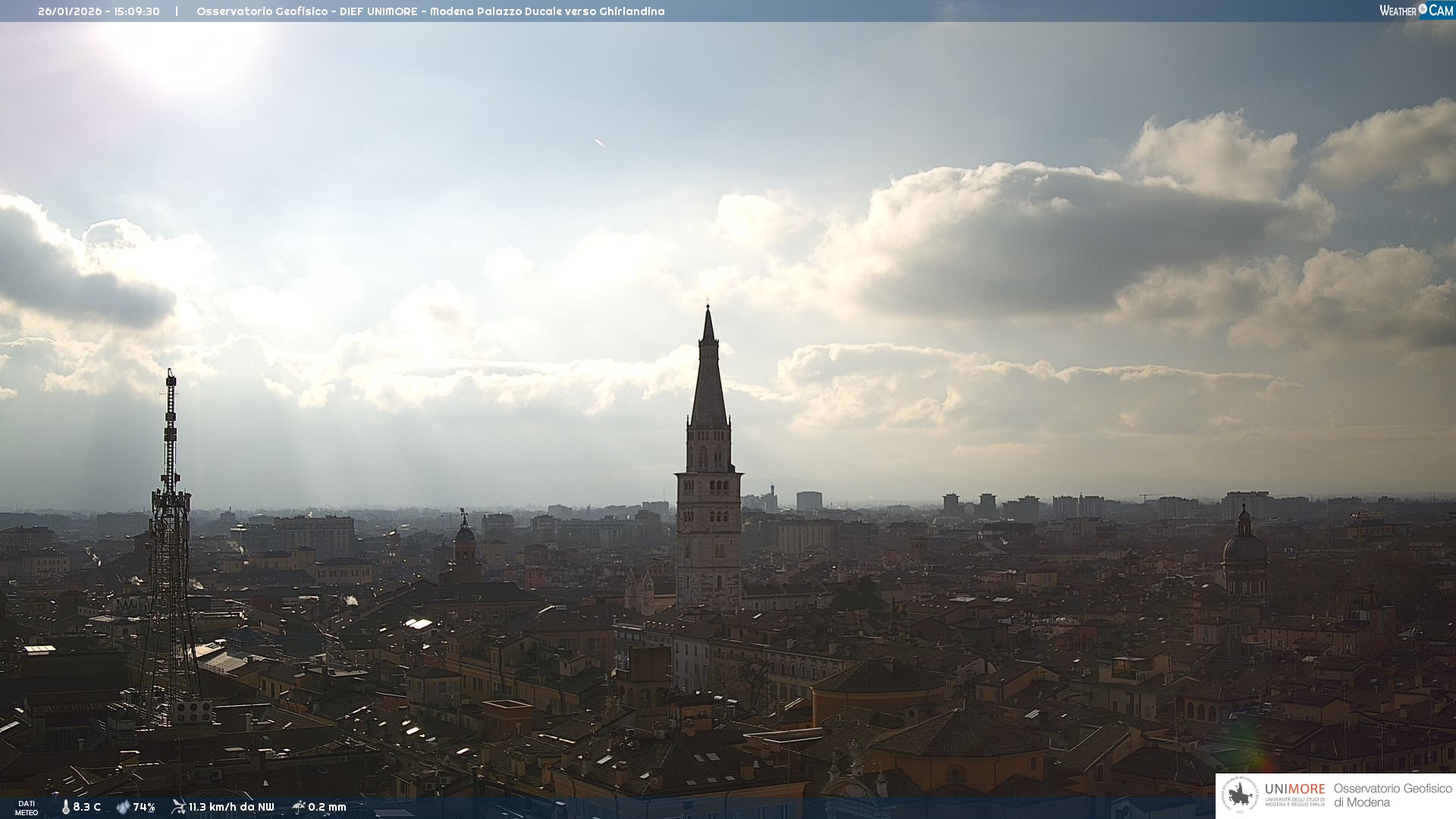Click the 8.3 C temperature reading
This screenshot has width=1456, height=819.
(87, 807)
